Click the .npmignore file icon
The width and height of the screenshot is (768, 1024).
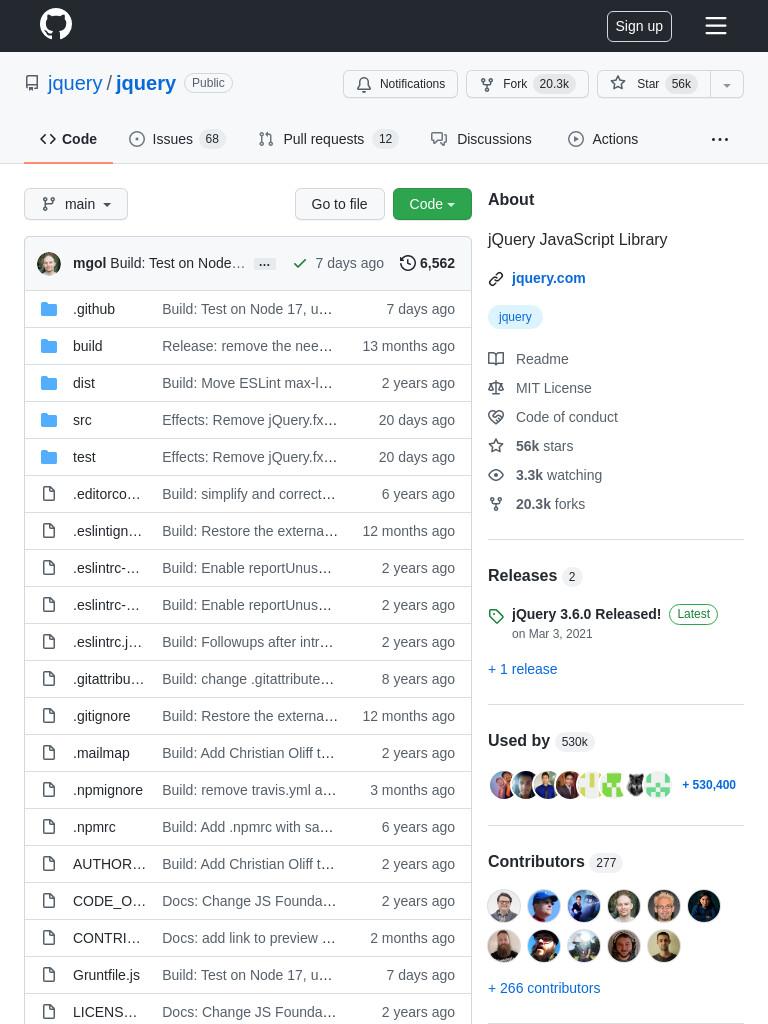coord(49,790)
